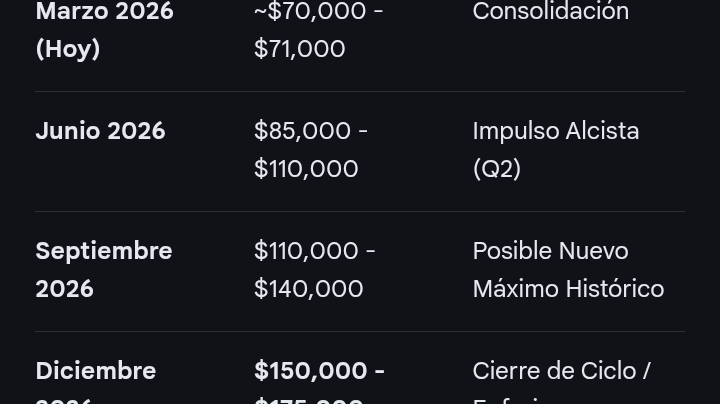The image size is (720, 404).
Task: Select the Junio 2026 row label
Action: pyautogui.click(x=100, y=131)
